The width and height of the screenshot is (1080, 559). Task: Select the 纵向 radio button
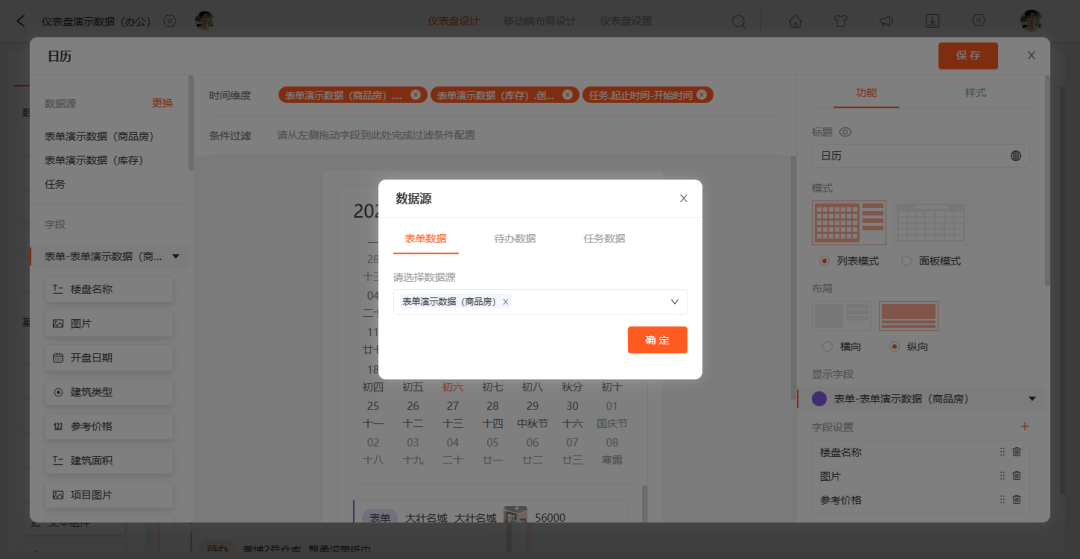[895, 346]
